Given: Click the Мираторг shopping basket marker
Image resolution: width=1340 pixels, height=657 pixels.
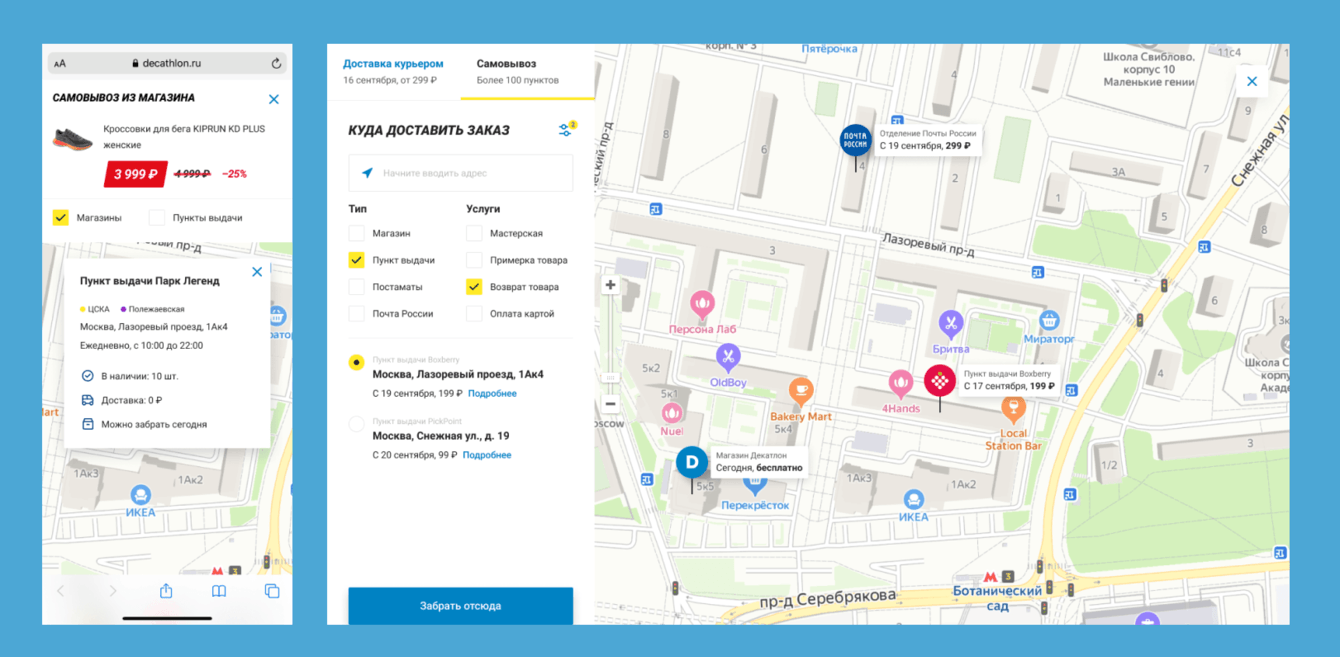Looking at the screenshot, I should coord(1049,320).
